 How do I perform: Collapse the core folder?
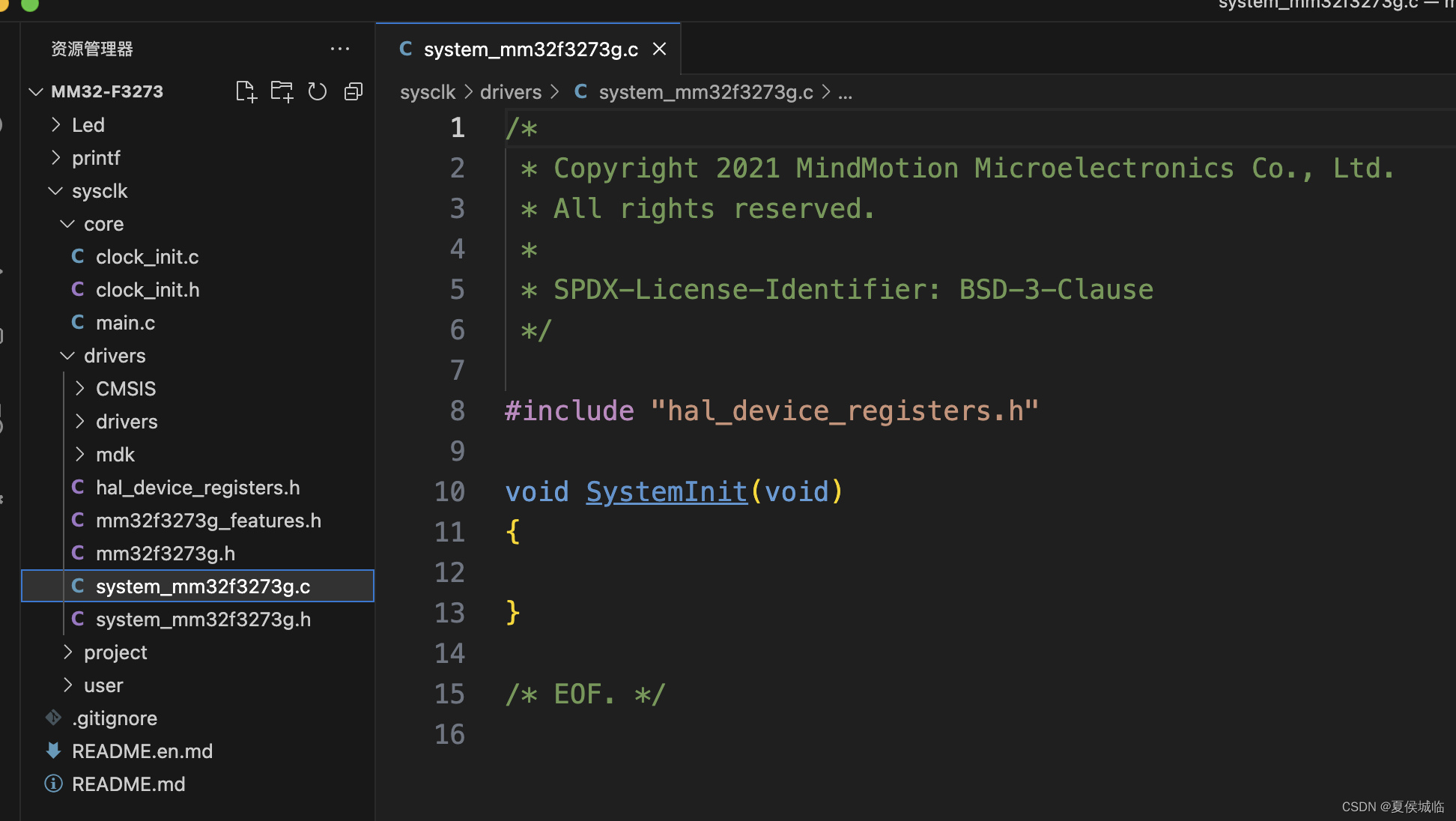click(67, 223)
